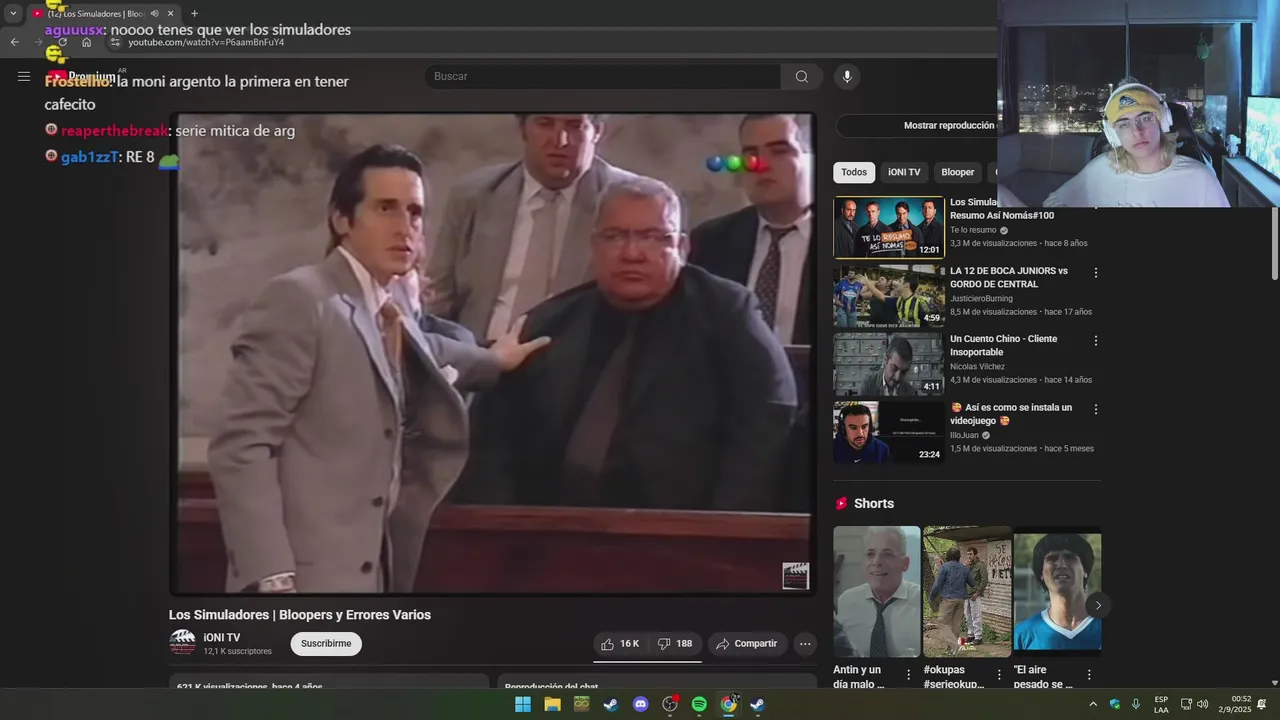The height and width of the screenshot is (720, 1280).
Task: Open Antin y un día malo short thumbnail
Action: pyautogui.click(x=877, y=592)
